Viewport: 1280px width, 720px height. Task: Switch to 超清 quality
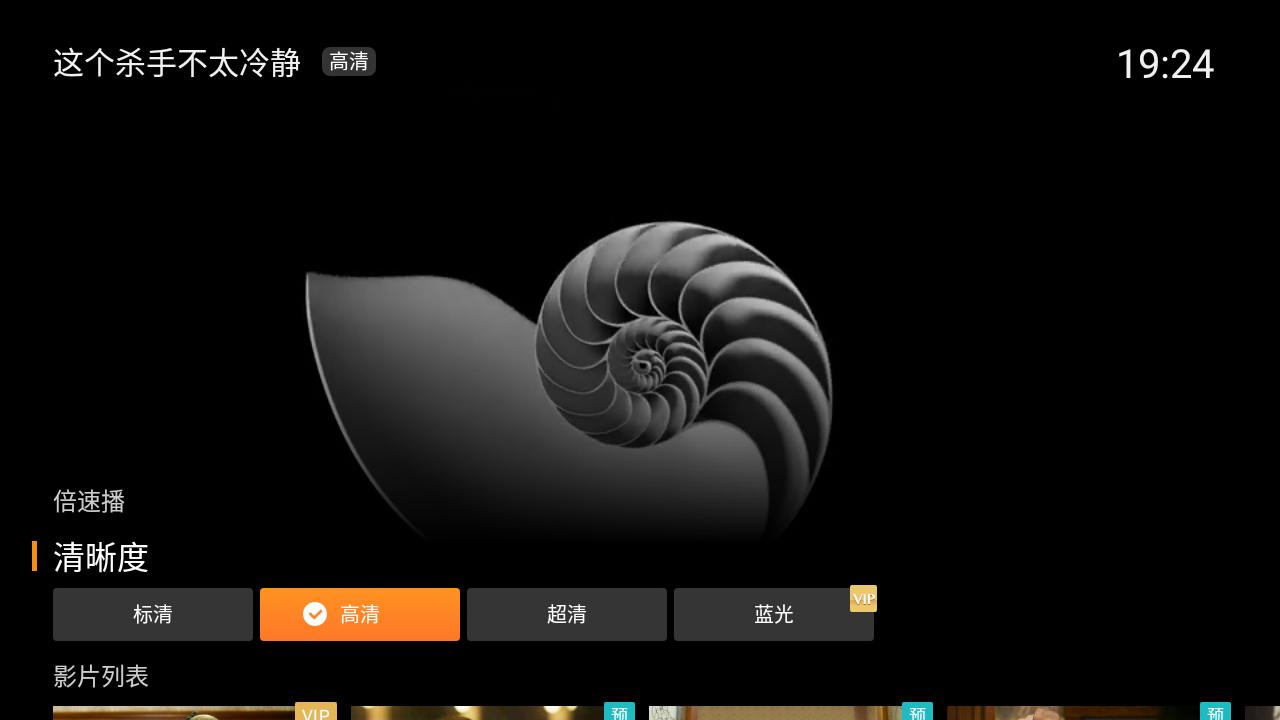coord(567,614)
